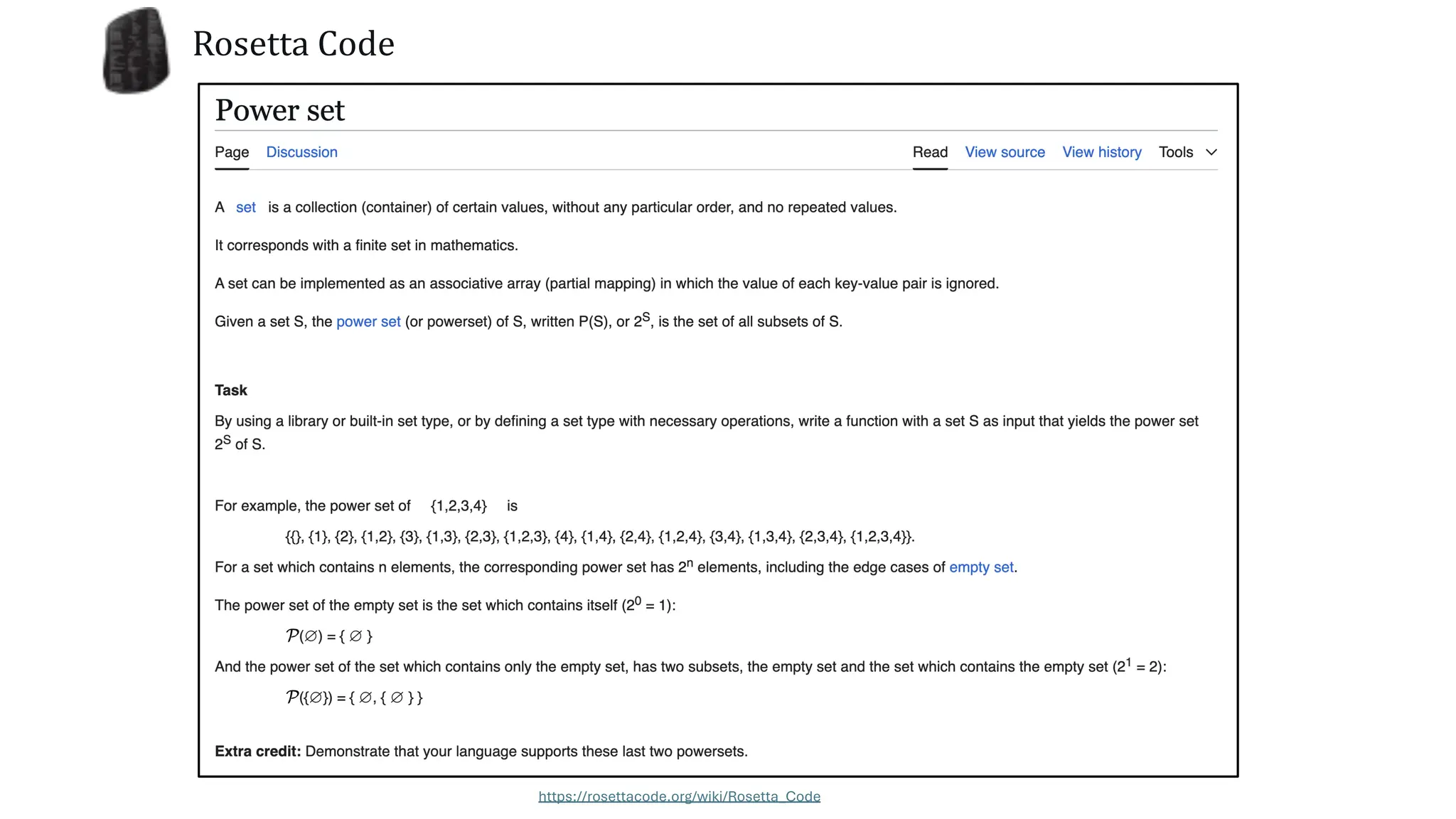Screen dimensions: 1456x819
Task: Click the Extra credit label
Action: (x=257, y=751)
